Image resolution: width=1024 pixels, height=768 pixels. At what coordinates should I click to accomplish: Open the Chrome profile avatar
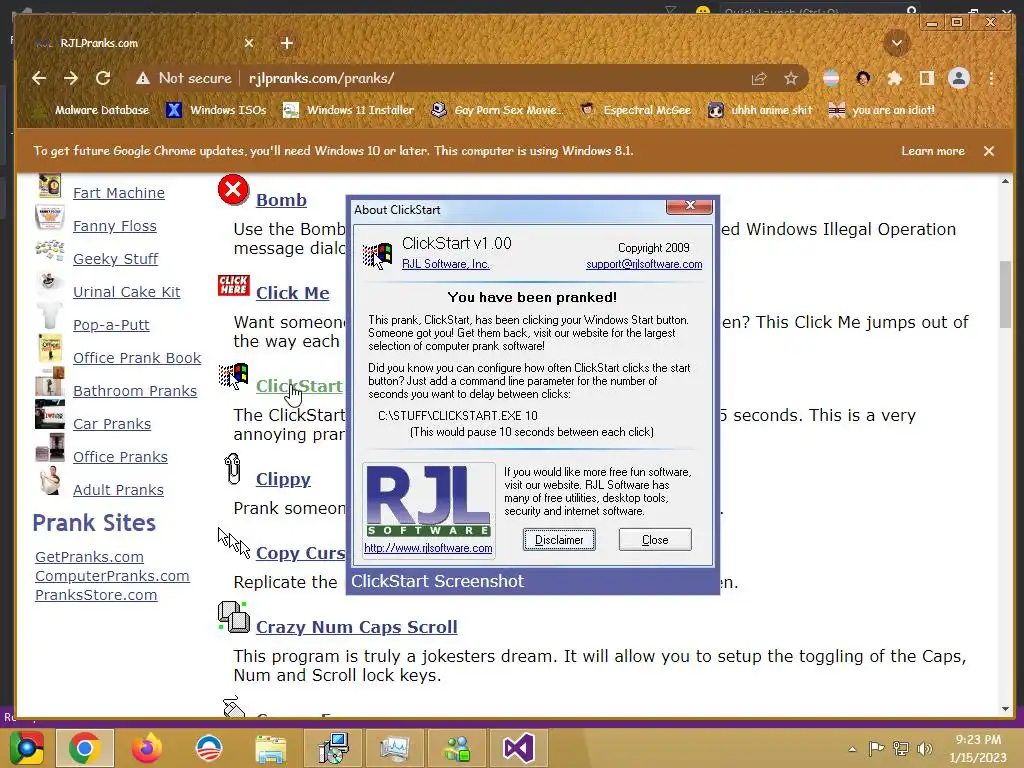click(x=959, y=78)
